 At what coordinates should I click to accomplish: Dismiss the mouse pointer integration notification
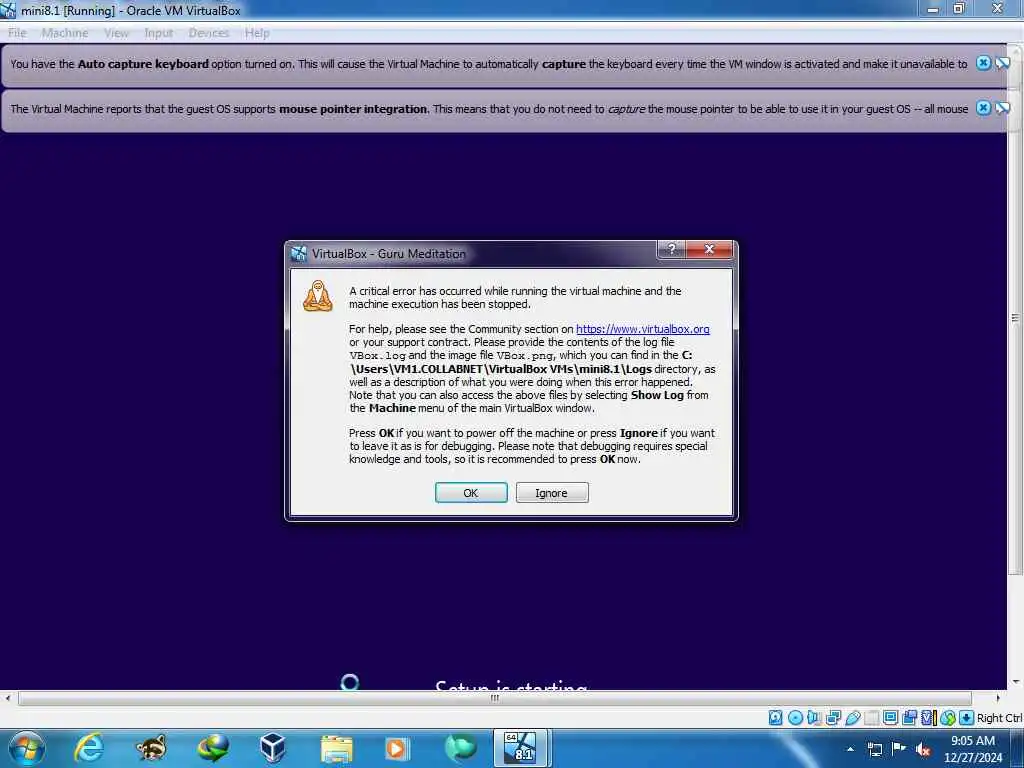pos(984,108)
